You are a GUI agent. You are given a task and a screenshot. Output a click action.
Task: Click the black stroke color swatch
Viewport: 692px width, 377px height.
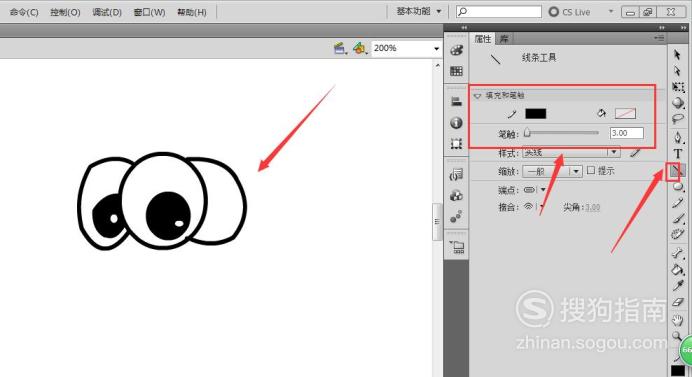[x=535, y=114]
